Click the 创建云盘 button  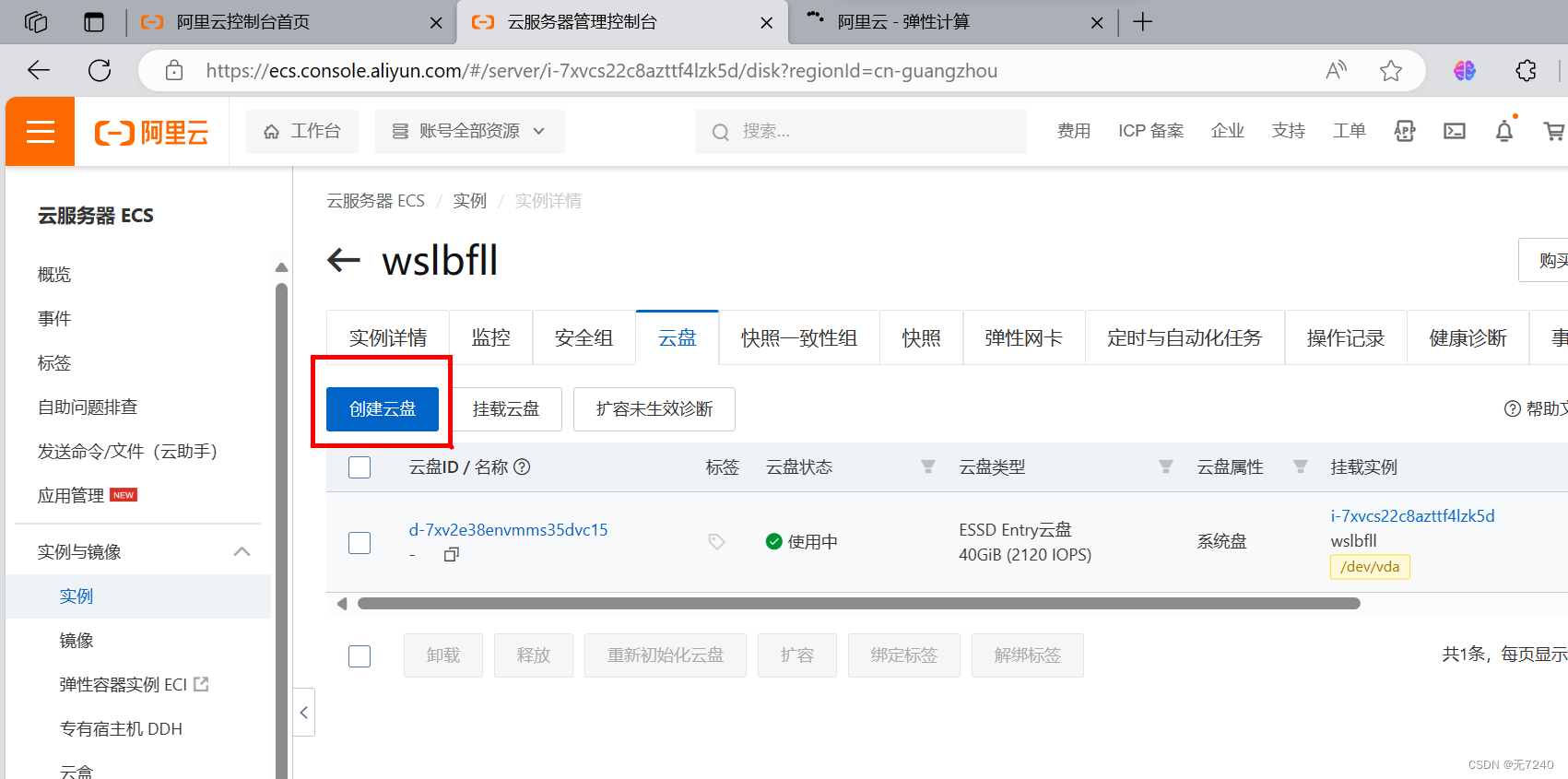[383, 409]
